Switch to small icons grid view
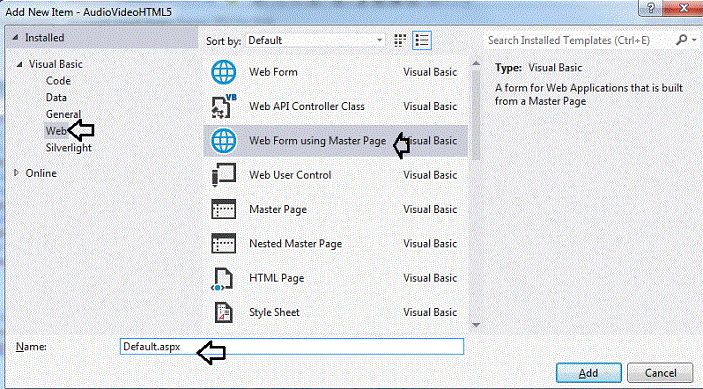The height and width of the screenshot is (389, 703). (x=399, y=40)
